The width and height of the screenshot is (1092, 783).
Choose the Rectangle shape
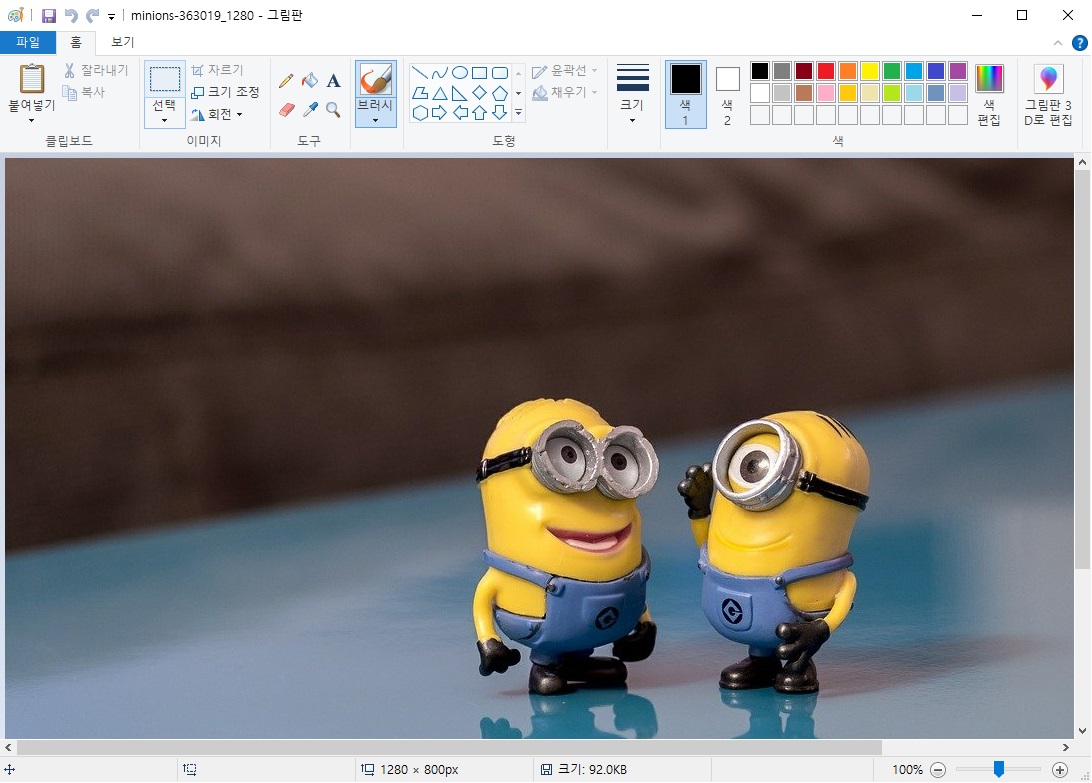479,72
